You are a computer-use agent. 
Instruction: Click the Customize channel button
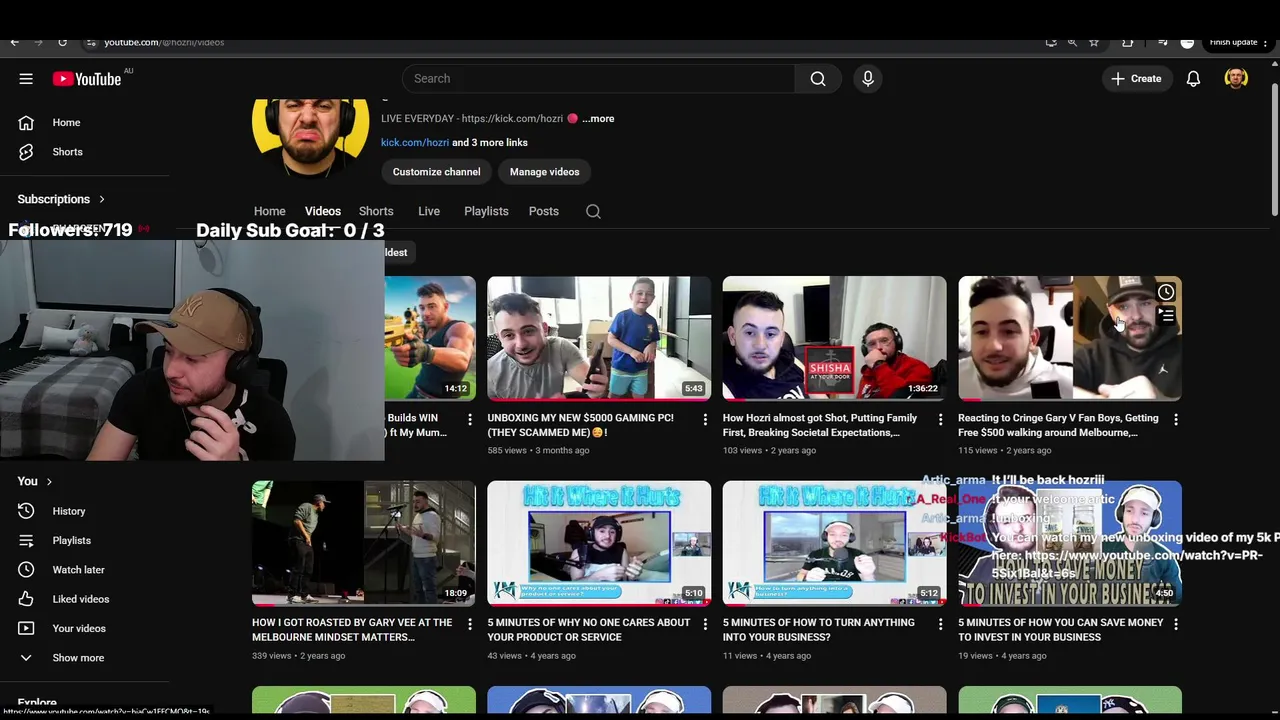[x=436, y=172]
